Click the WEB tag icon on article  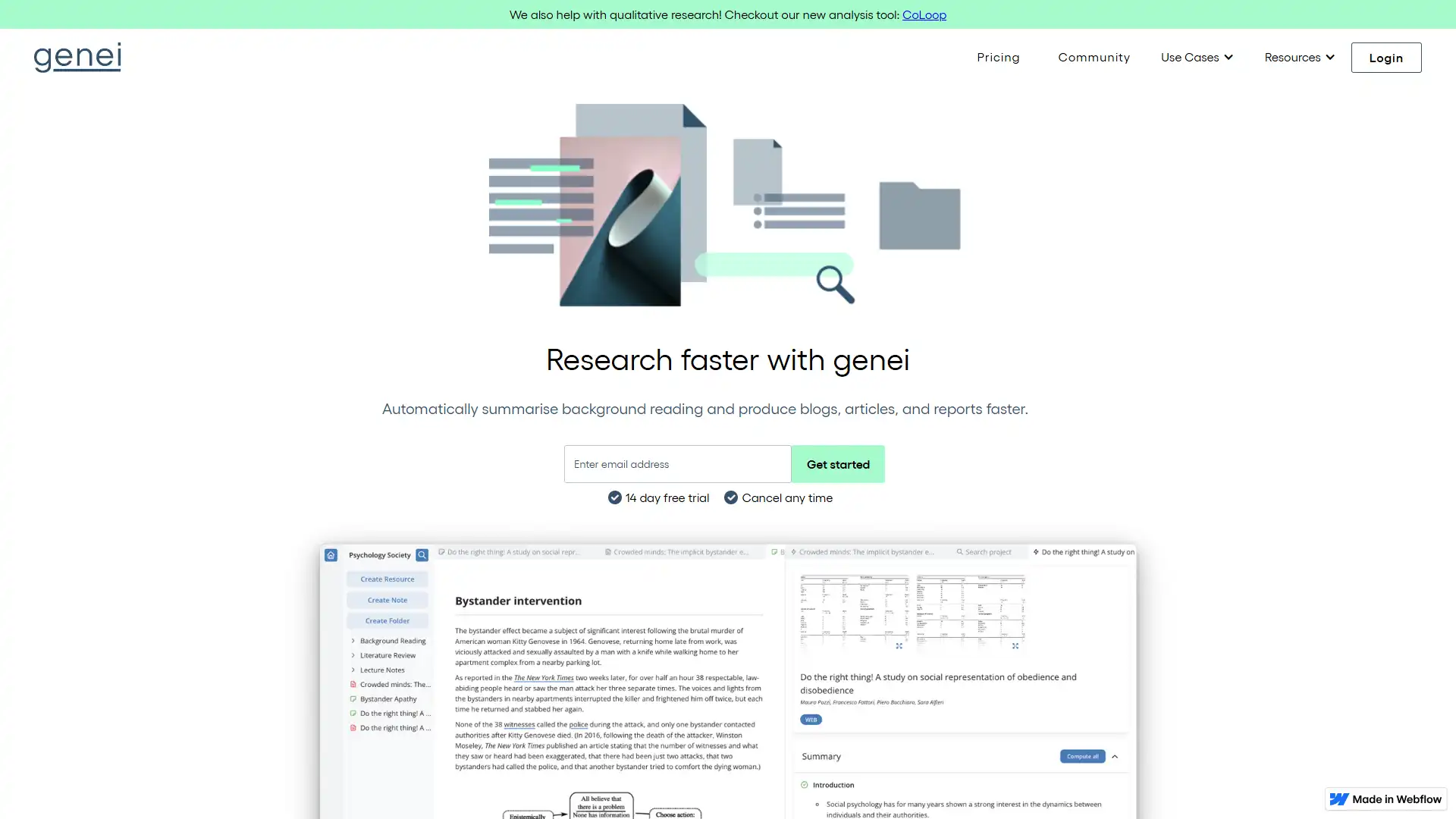(x=812, y=719)
